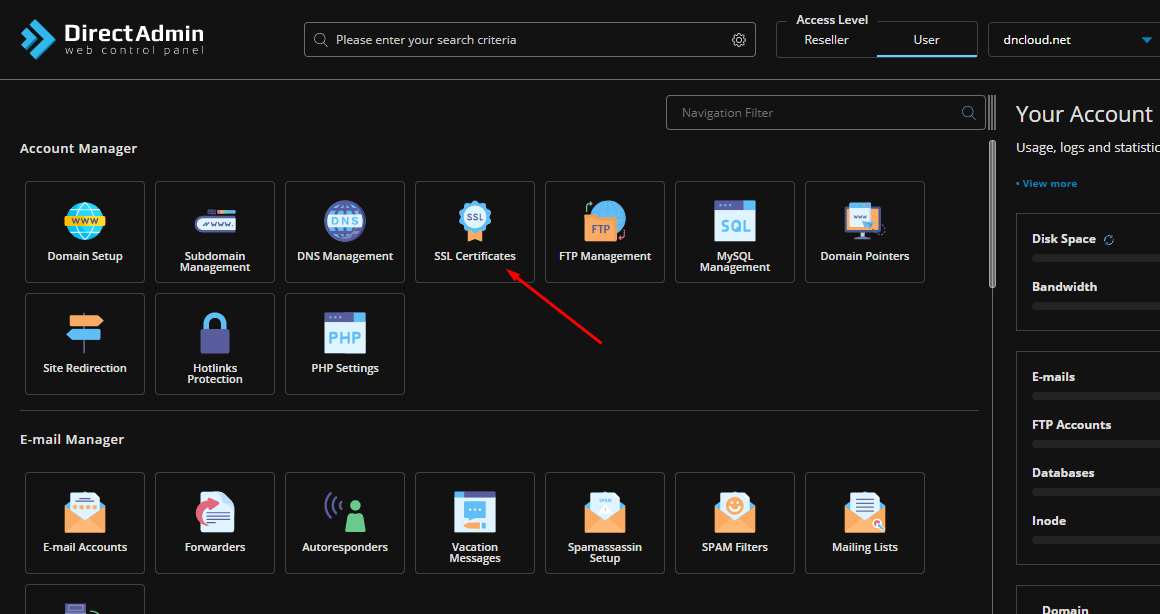Refresh Disk Space usage icon
This screenshot has width=1160, height=614.
1109,240
